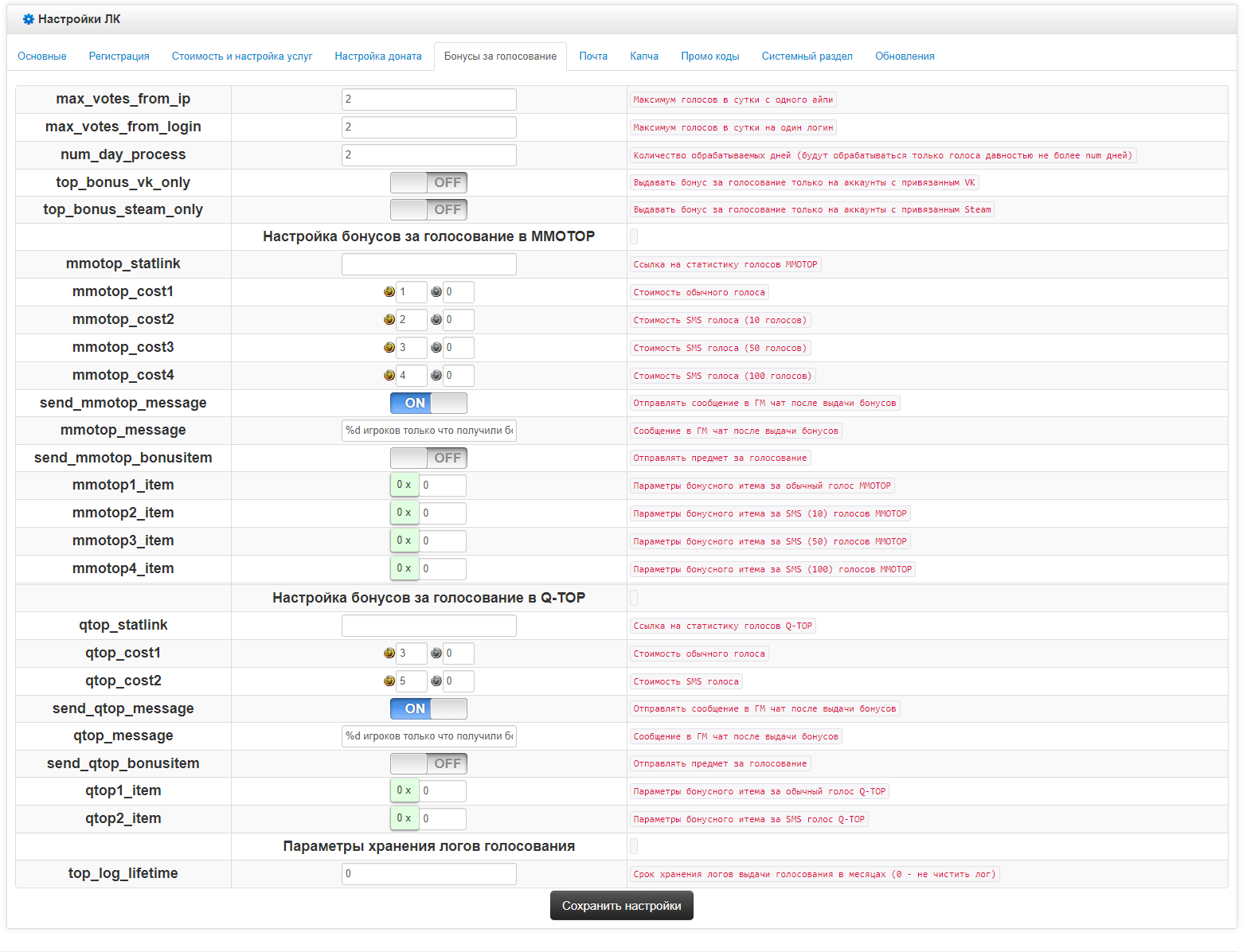The width and height of the screenshot is (1243, 952).
Task: Click the mmotop1_item green count box
Action: 405,485
